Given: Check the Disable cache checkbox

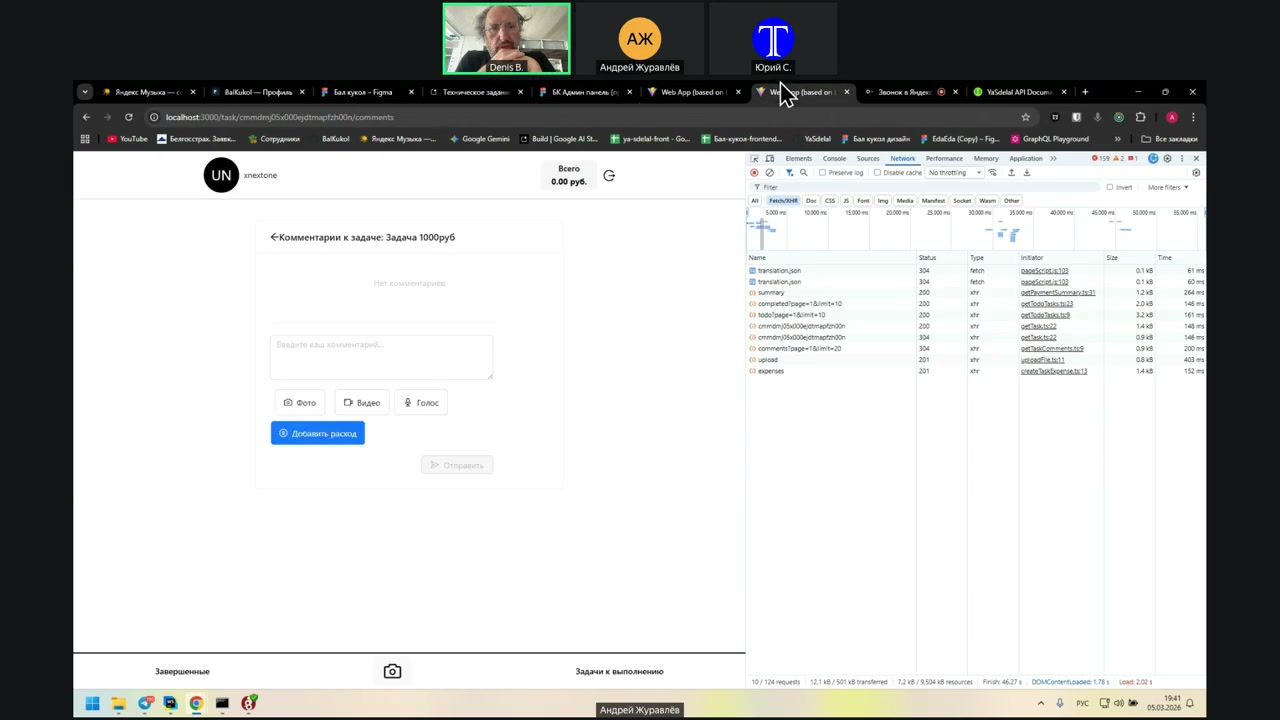Looking at the screenshot, I should (x=878, y=173).
